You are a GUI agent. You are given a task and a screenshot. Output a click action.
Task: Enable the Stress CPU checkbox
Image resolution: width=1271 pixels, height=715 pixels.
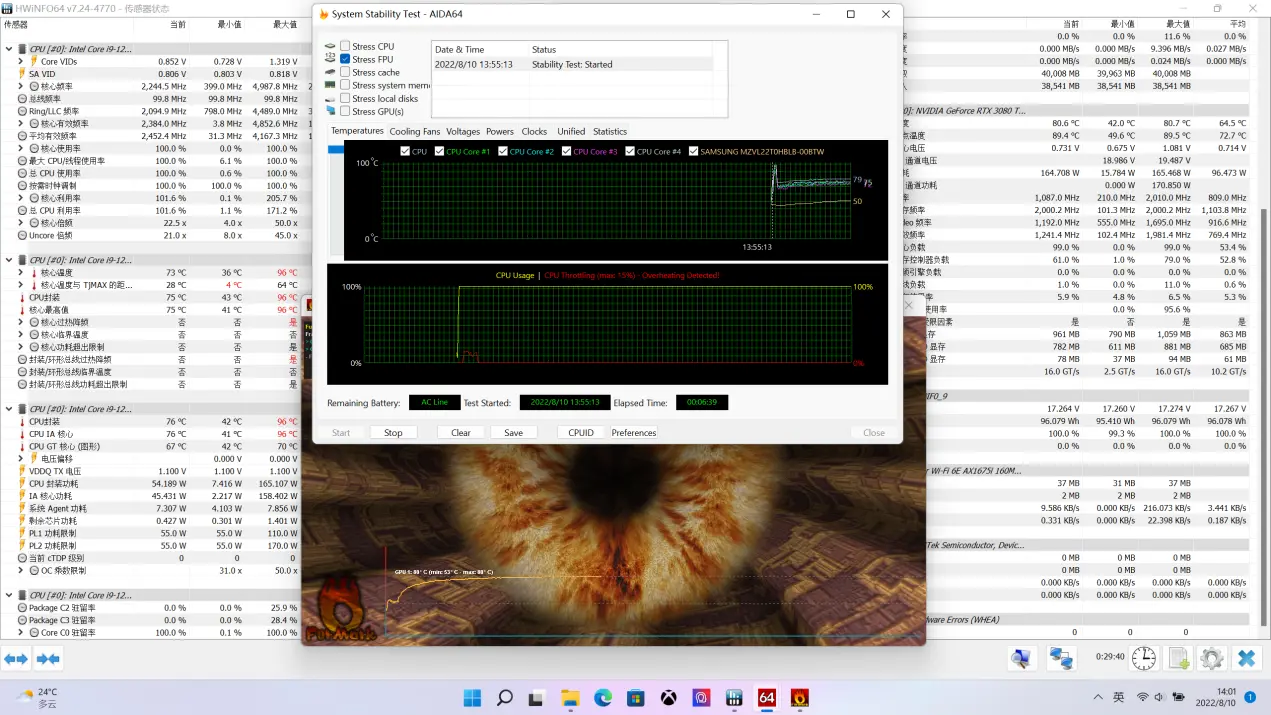345,46
